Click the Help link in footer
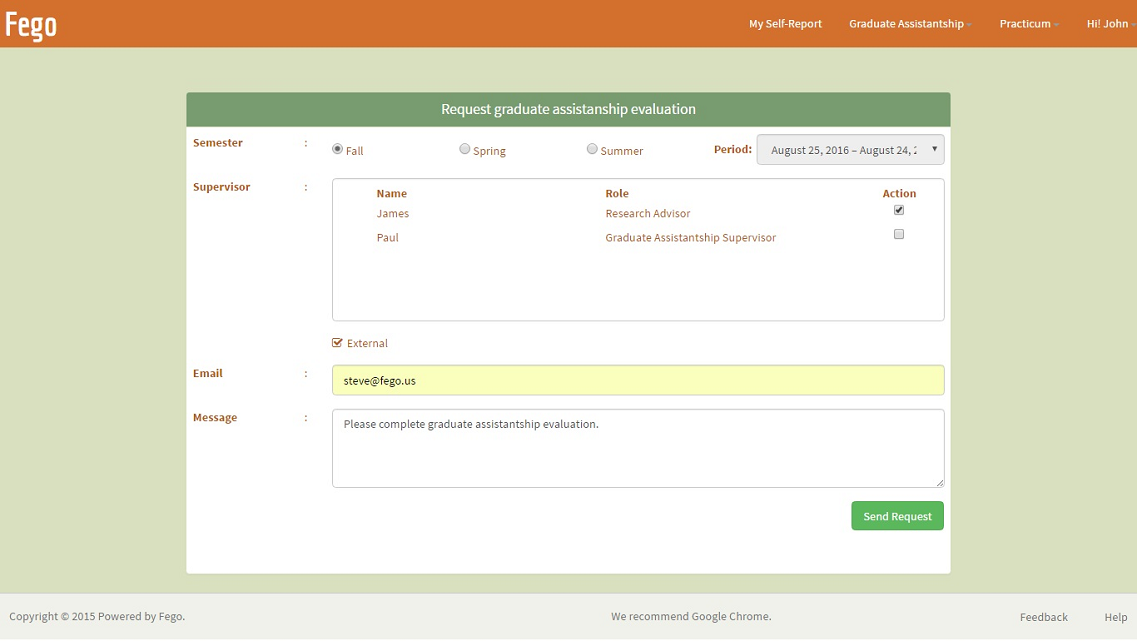Screen dimensions: 1137x641 [1115, 617]
